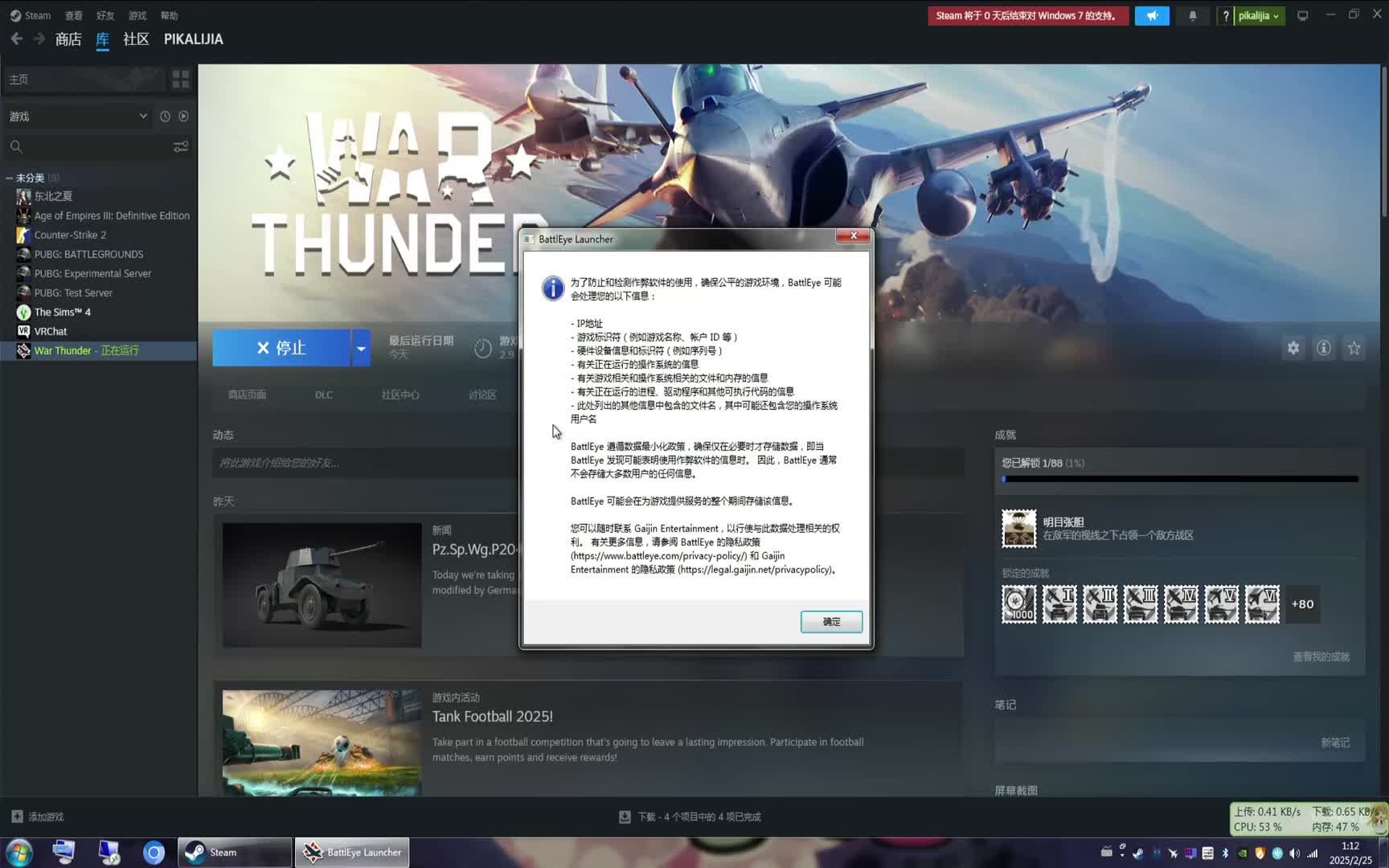Open the game info icon
The image size is (1389, 868).
coord(1323,348)
